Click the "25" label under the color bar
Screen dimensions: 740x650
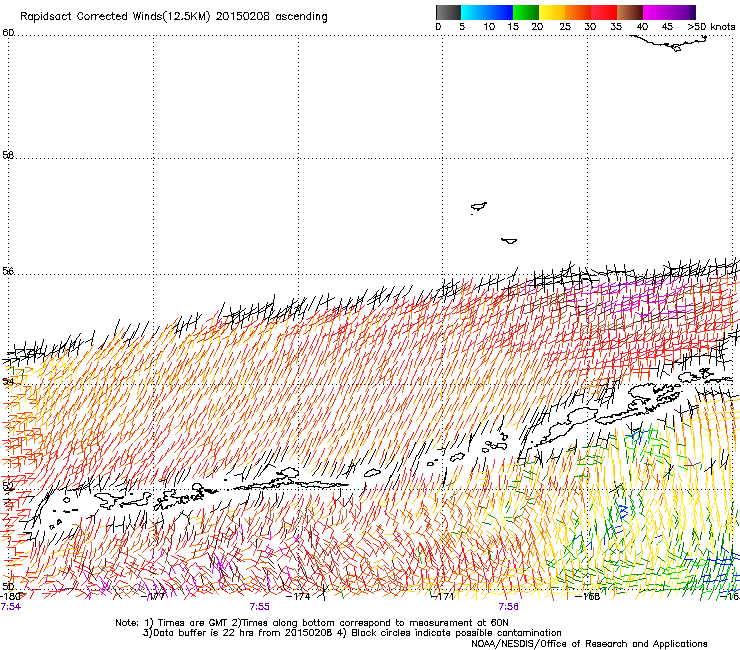pos(565,27)
